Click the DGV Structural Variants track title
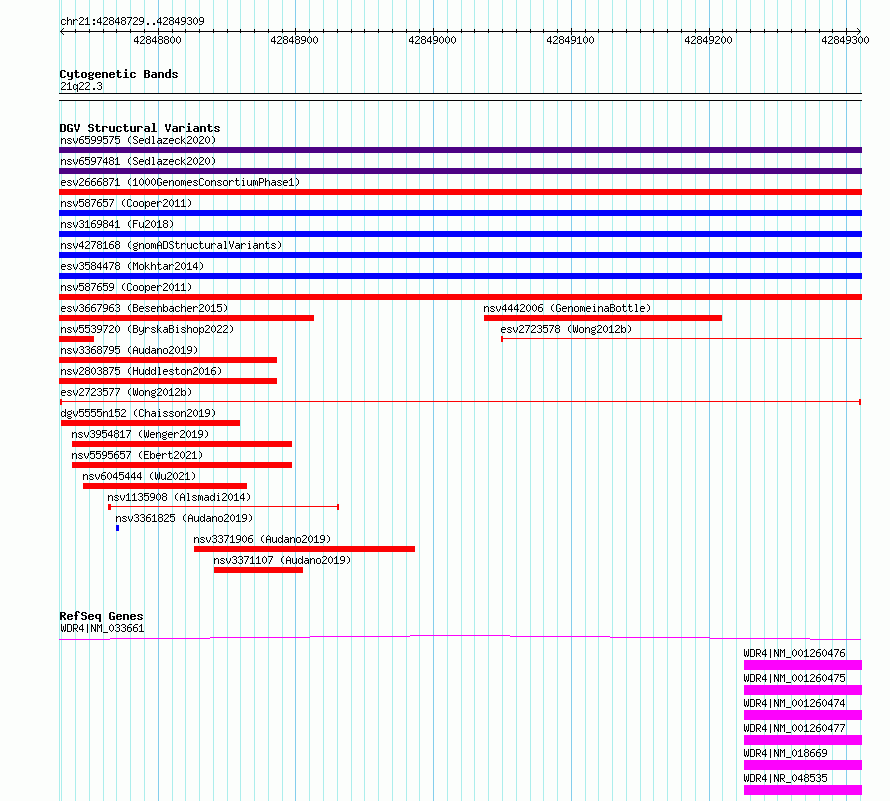 tap(140, 128)
